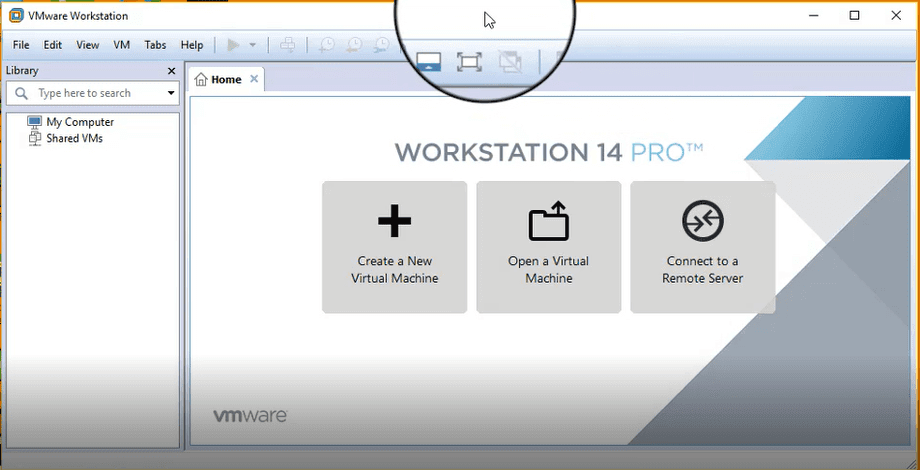Enter full screen mode via toolbar icon
This screenshot has width=920, height=470.
pos(468,62)
